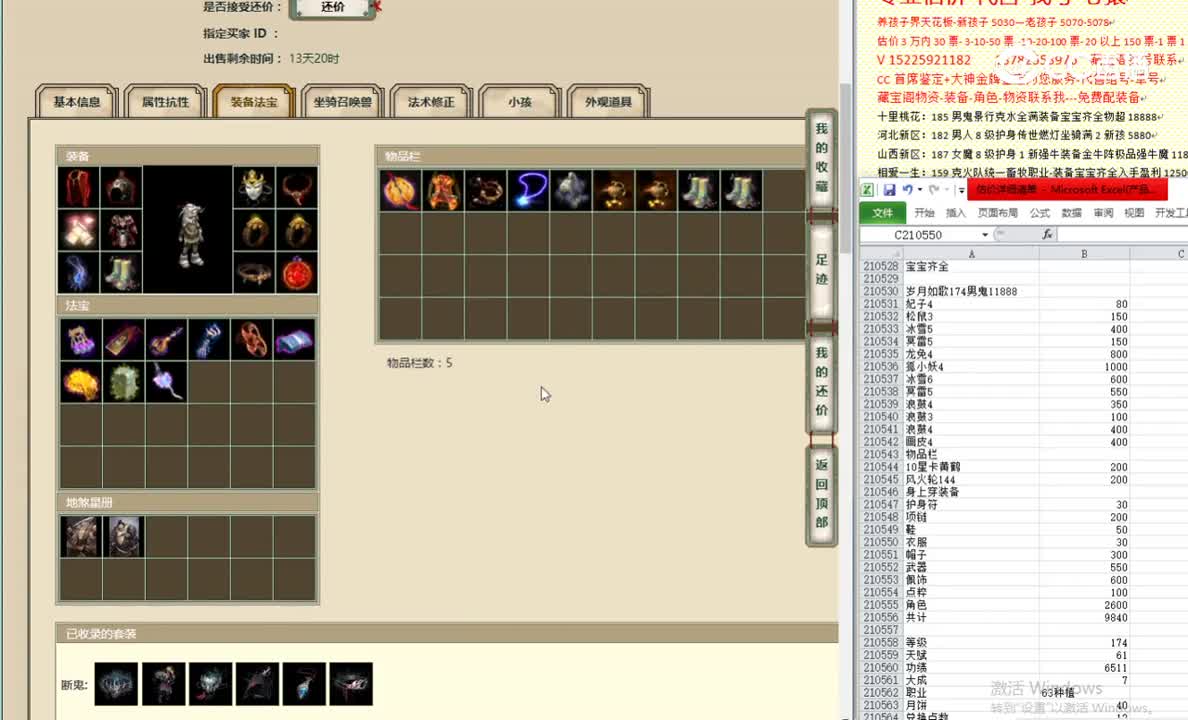Select the blue scroll 法宝 icon
Viewport: 1188px width, 720px height.
[x=295, y=340]
